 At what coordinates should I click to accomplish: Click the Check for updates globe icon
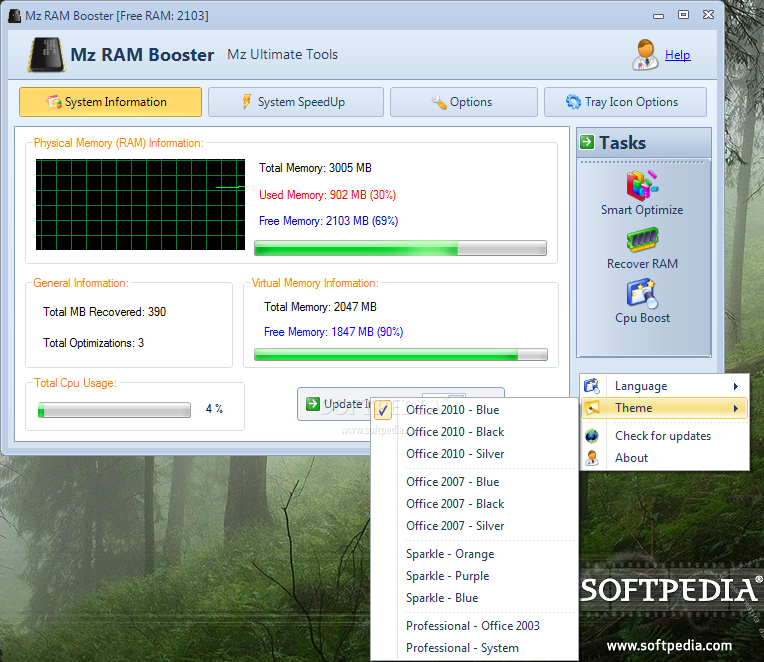[x=592, y=436]
